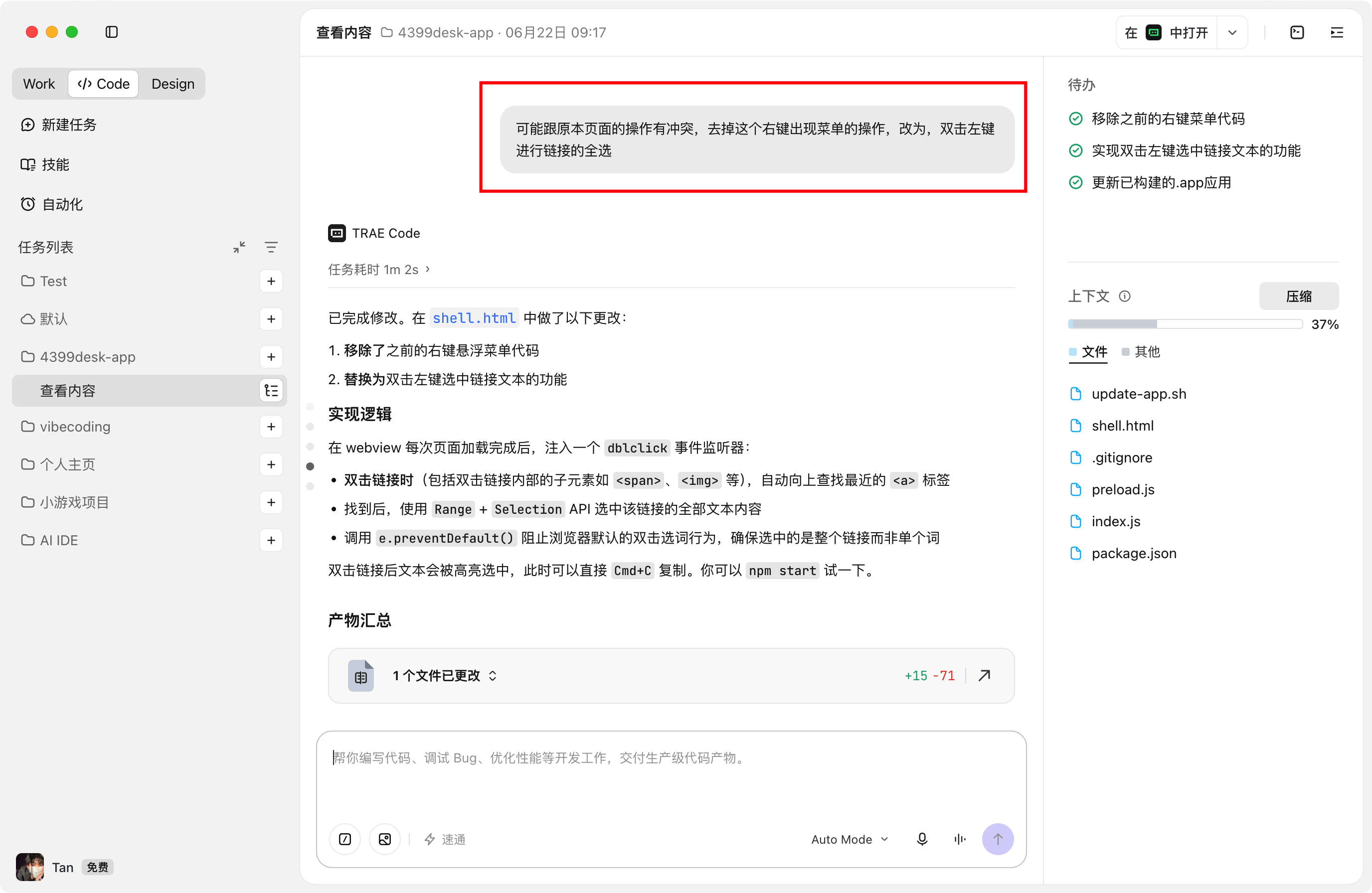Open shell.html in context file list

point(1112,426)
